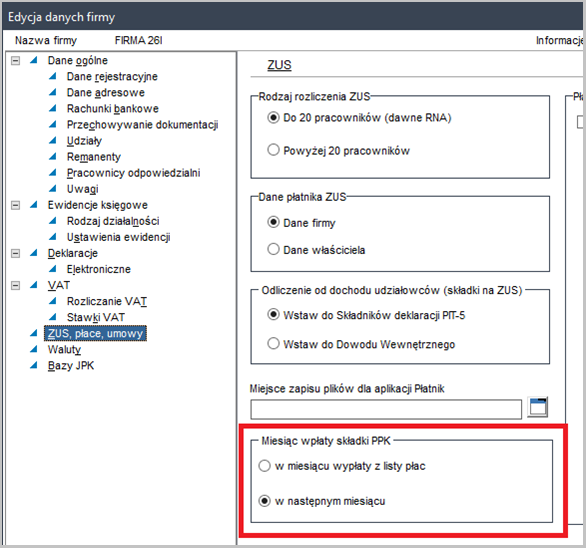Collapse the VAT tree node

[15, 285]
